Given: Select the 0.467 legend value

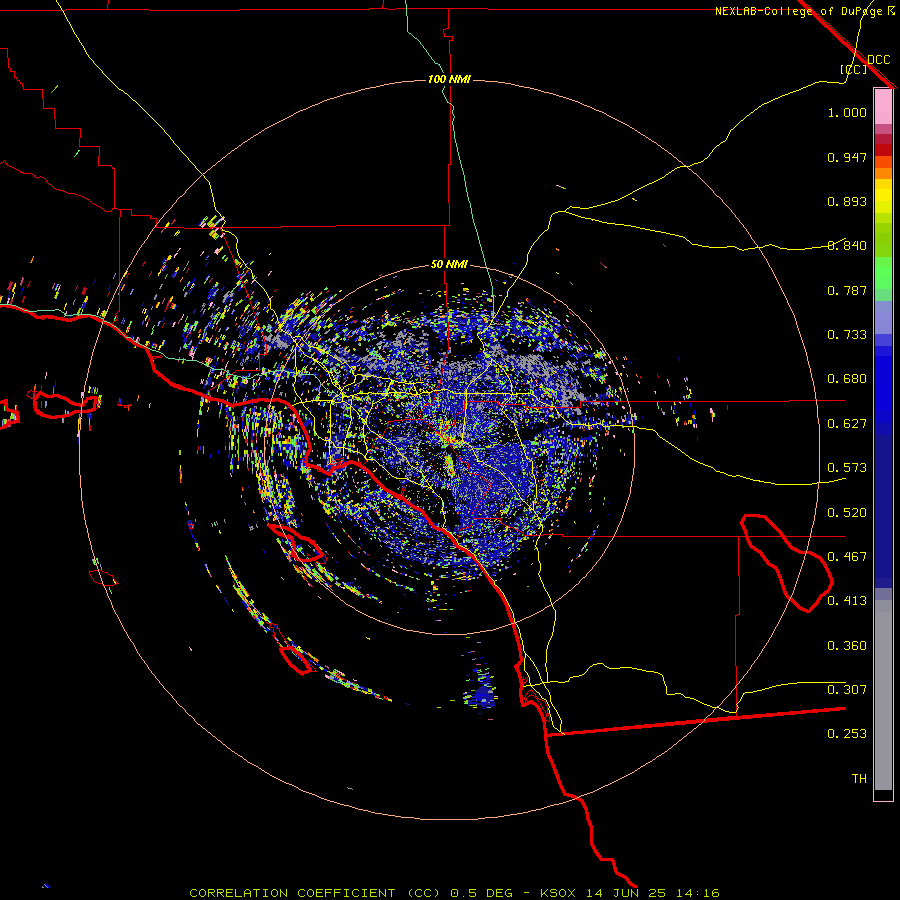Looking at the screenshot, I should (847, 557).
